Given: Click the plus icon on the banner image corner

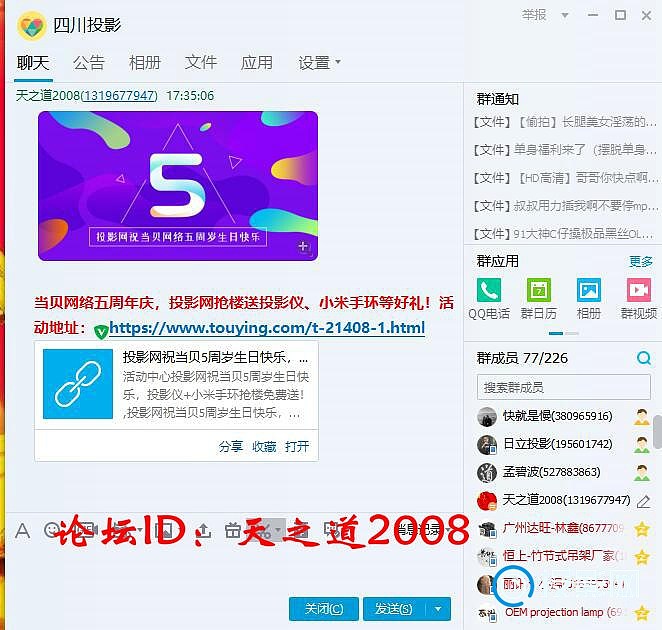Looking at the screenshot, I should point(303,246).
